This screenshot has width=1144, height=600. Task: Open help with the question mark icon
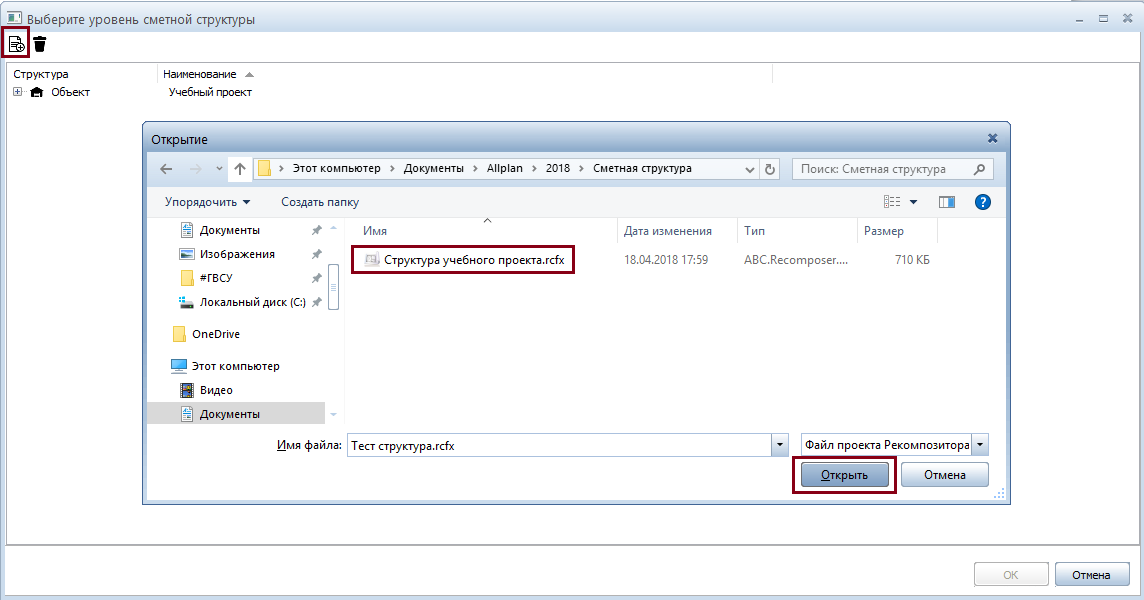[983, 202]
